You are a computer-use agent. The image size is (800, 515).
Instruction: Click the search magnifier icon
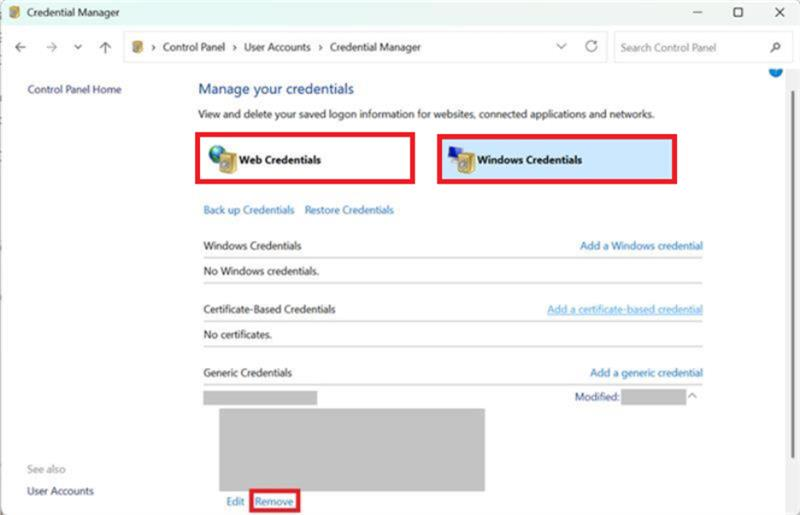[x=776, y=47]
